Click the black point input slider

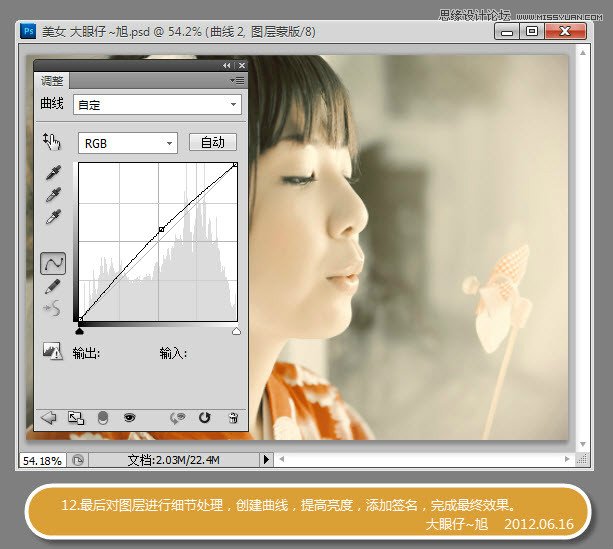point(79,332)
